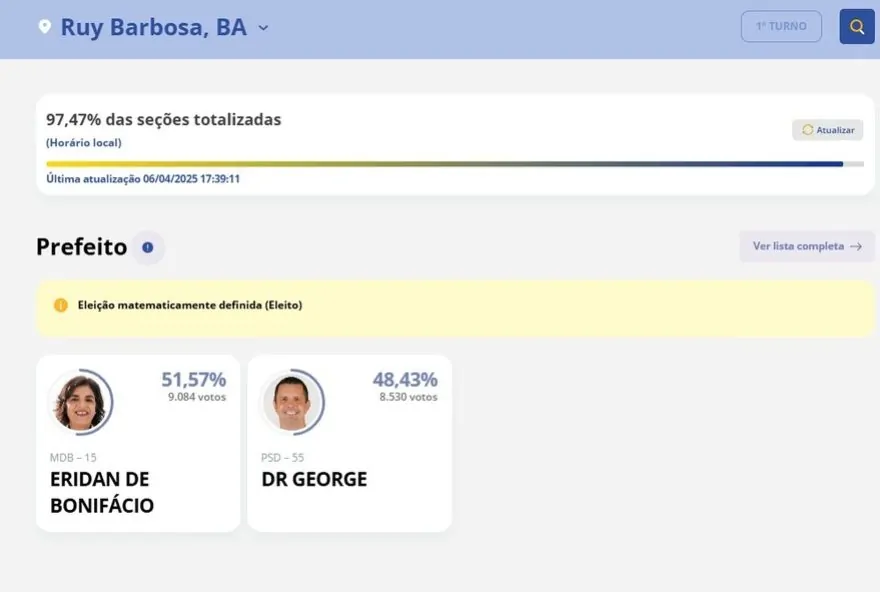This screenshot has height=592, width=880.
Task: Open Eridan de Bonifácio's candidate photo
Action: click(x=80, y=402)
